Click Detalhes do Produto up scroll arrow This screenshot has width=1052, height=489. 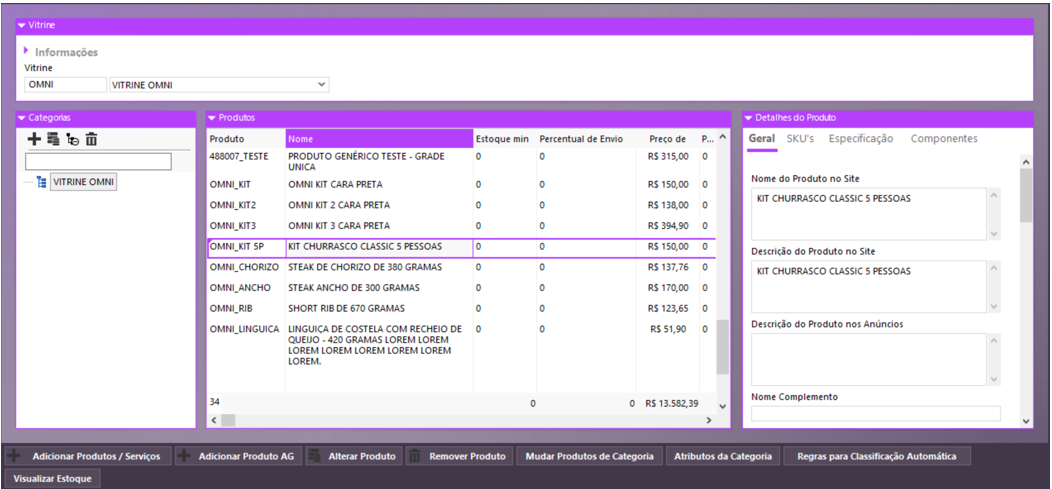click(1026, 162)
